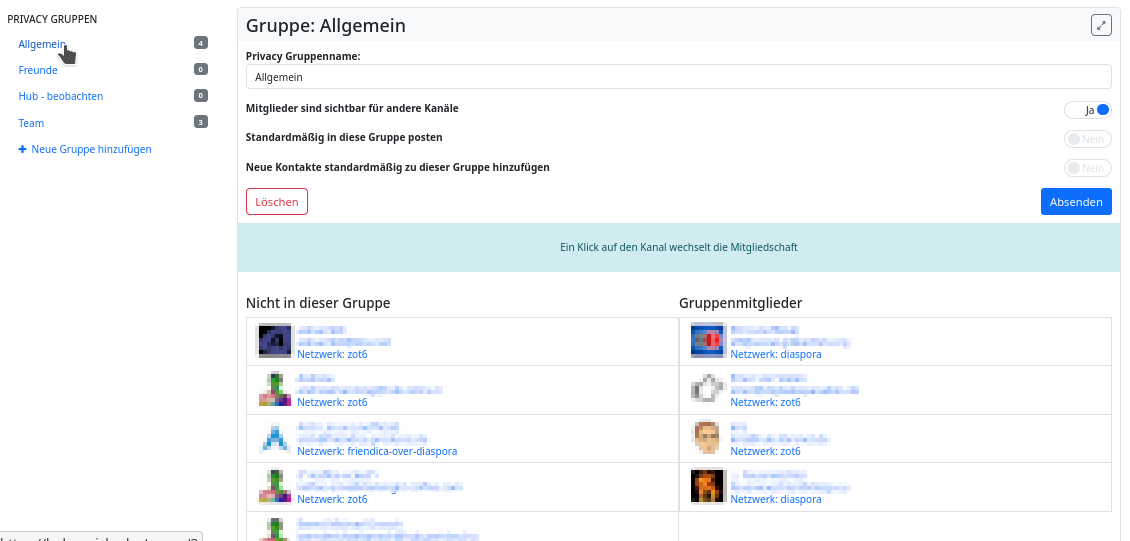Click the blue-red avatar of first group member
The height and width of the screenshot is (541, 1130).
click(x=707, y=341)
